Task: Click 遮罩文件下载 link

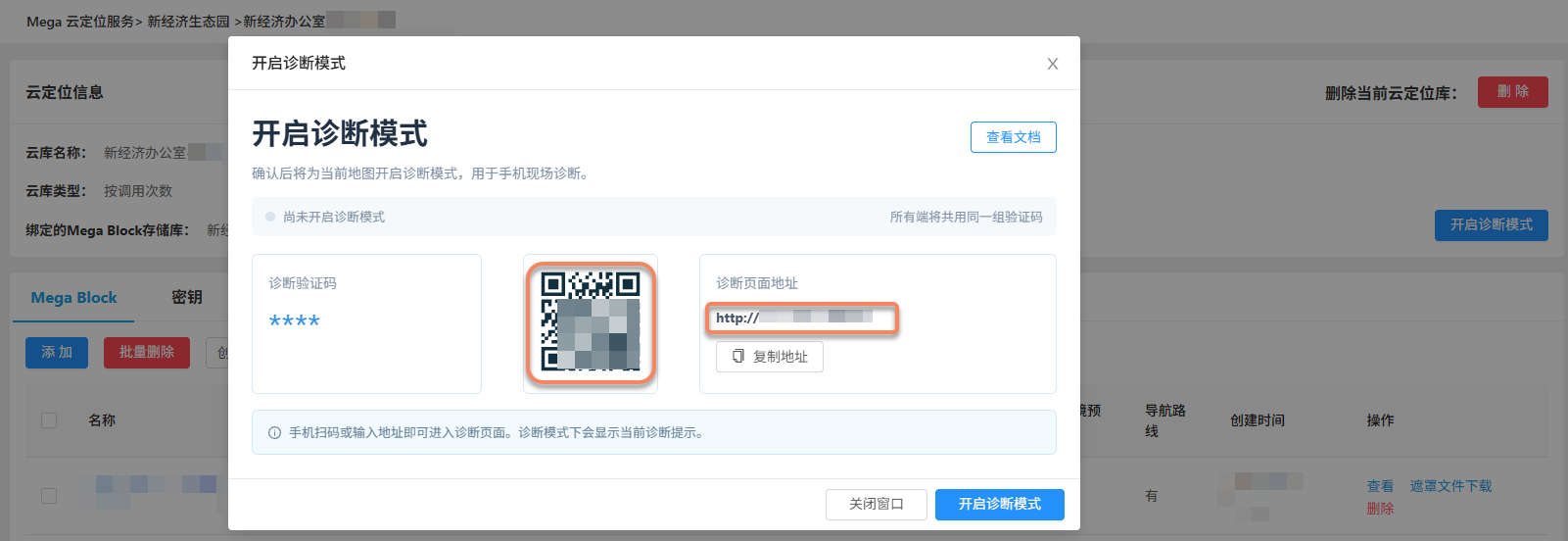Action: click(1451, 486)
